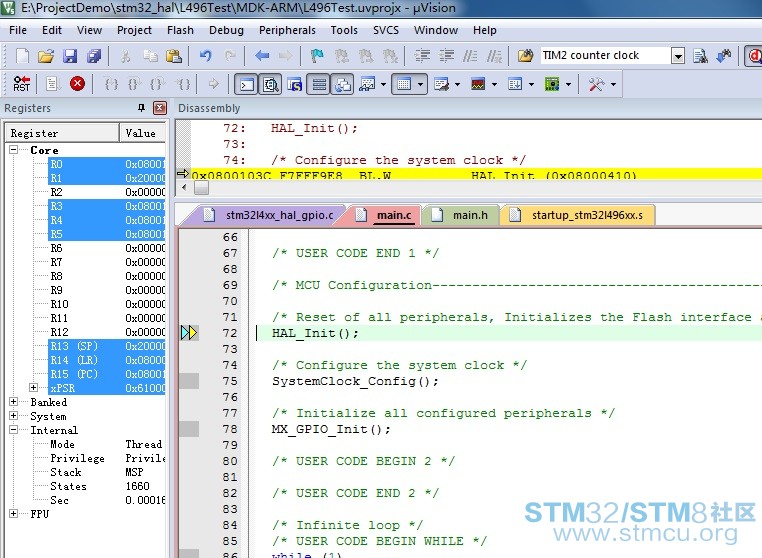
Task: Toggle the Disassembly window
Action: click(270, 85)
